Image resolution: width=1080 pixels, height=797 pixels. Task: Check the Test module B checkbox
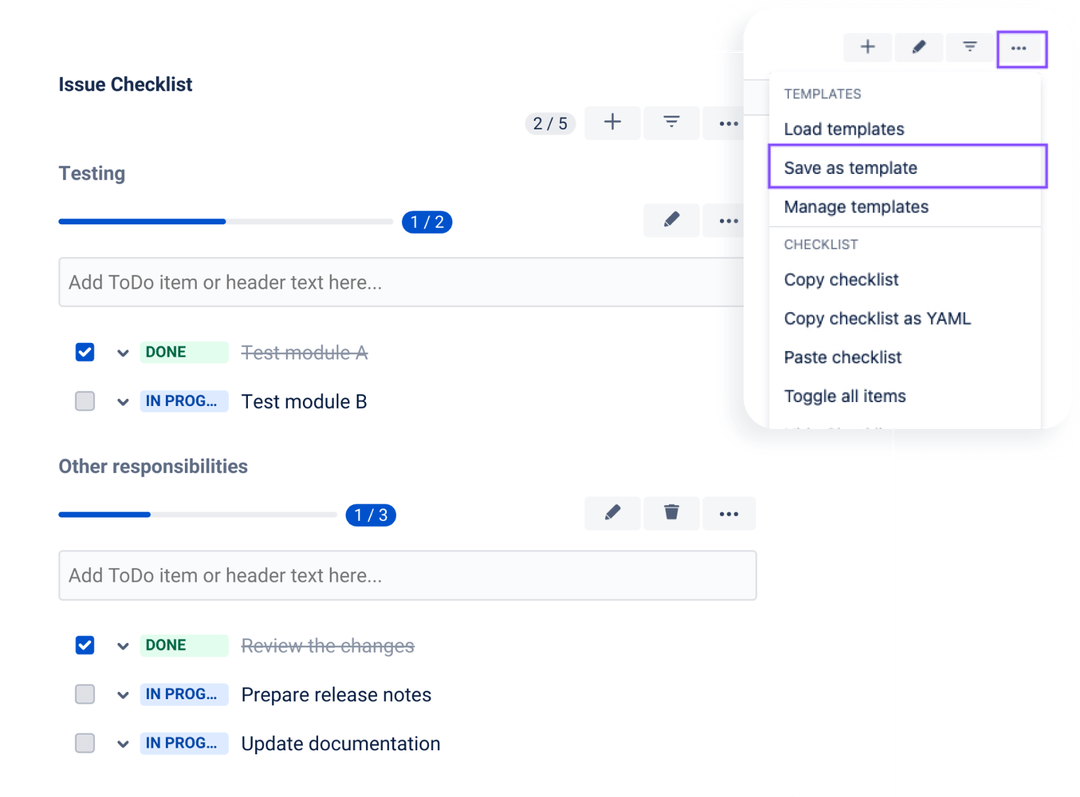coord(85,401)
